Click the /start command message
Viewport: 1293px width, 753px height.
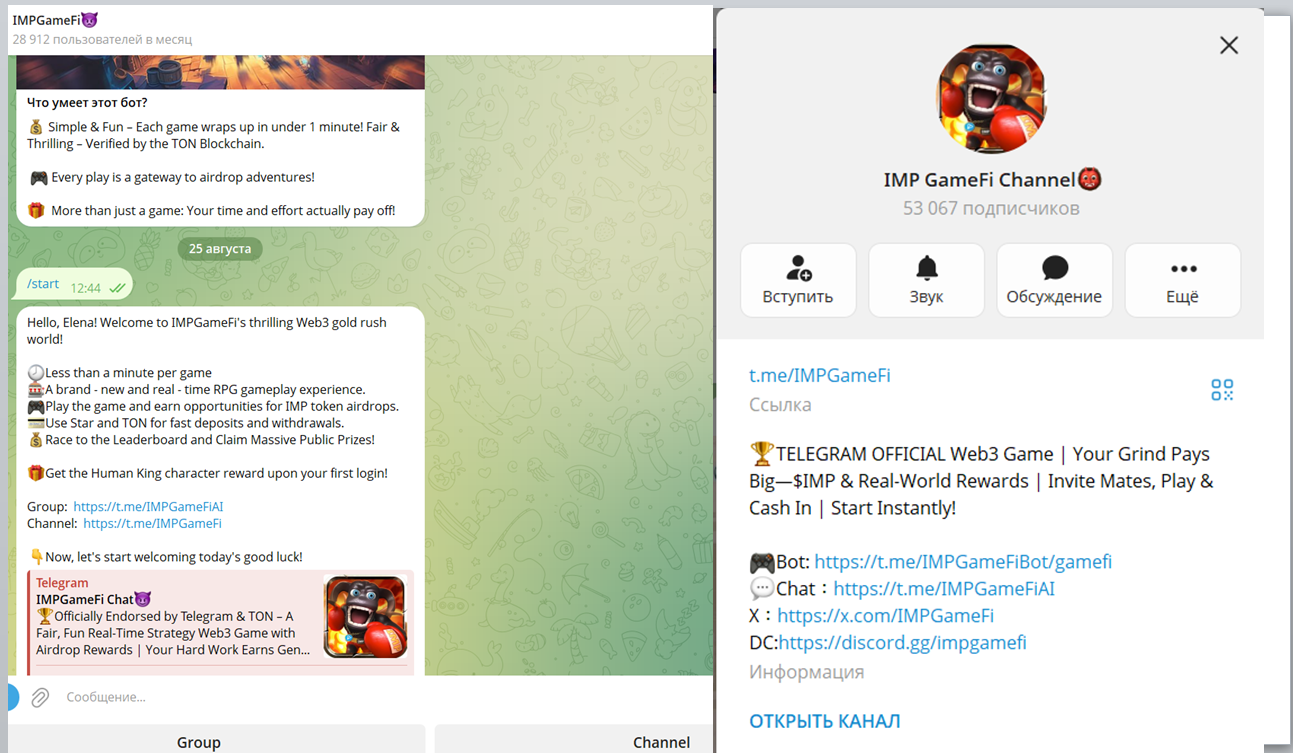[x=43, y=284]
